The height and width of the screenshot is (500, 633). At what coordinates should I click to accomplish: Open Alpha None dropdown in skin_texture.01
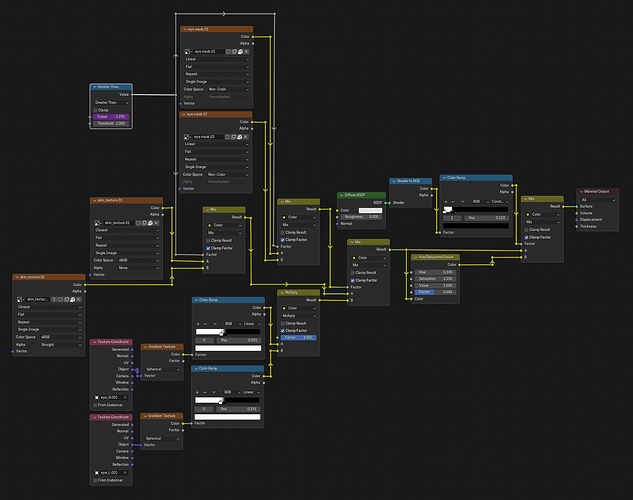(x=139, y=268)
